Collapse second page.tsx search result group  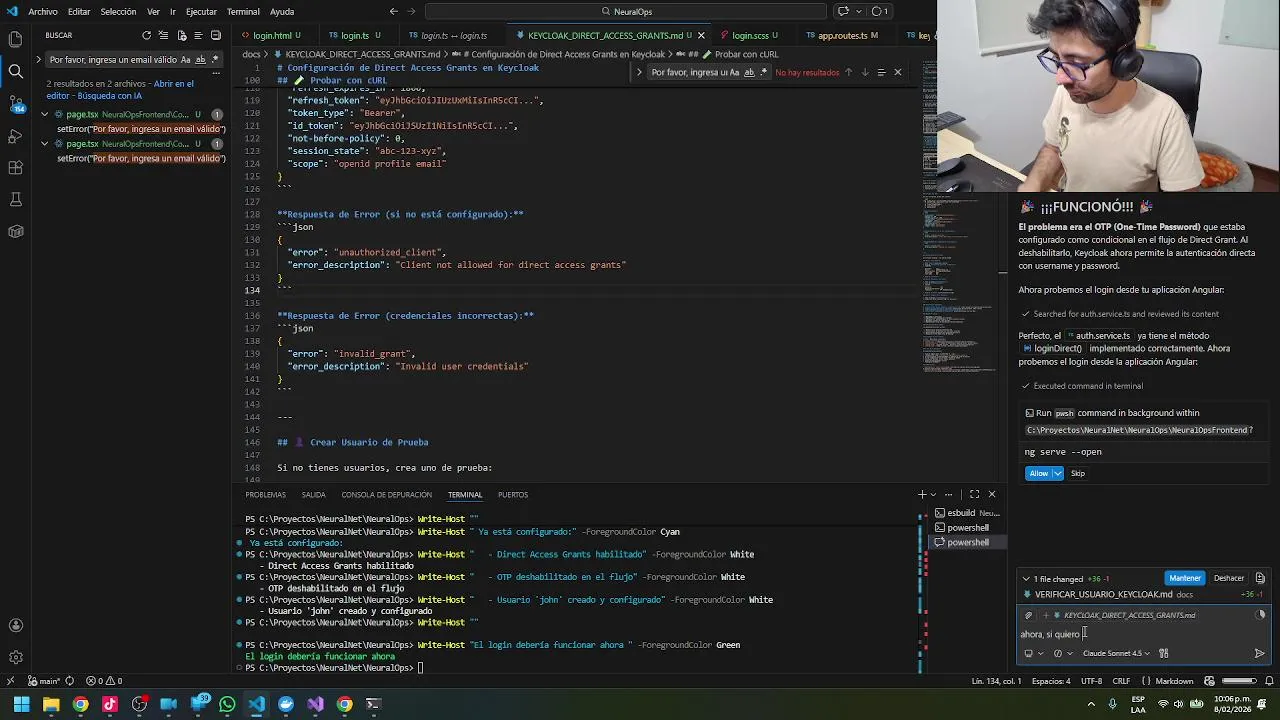(45, 144)
